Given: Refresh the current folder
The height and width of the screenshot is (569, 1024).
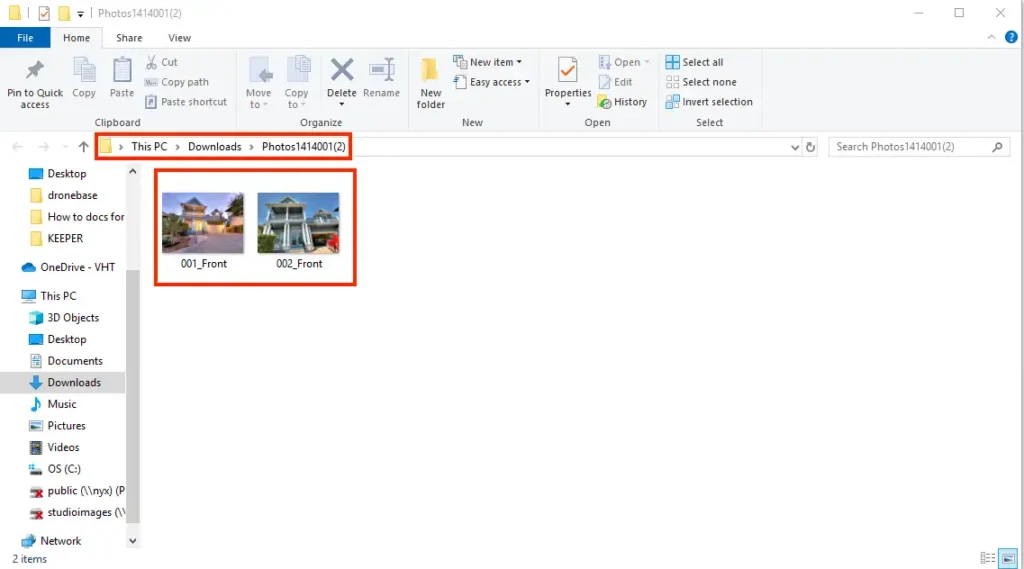Looking at the screenshot, I should click(x=810, y=147).
